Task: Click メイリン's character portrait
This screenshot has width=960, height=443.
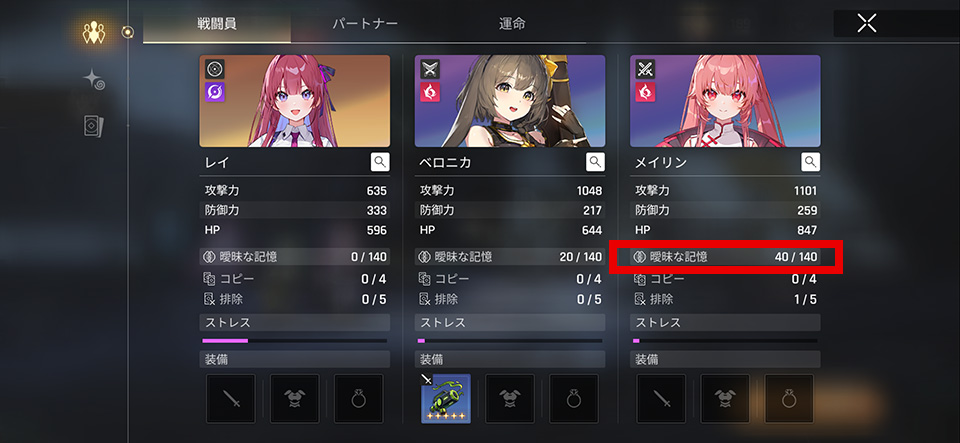Action: tap(725, 101)
